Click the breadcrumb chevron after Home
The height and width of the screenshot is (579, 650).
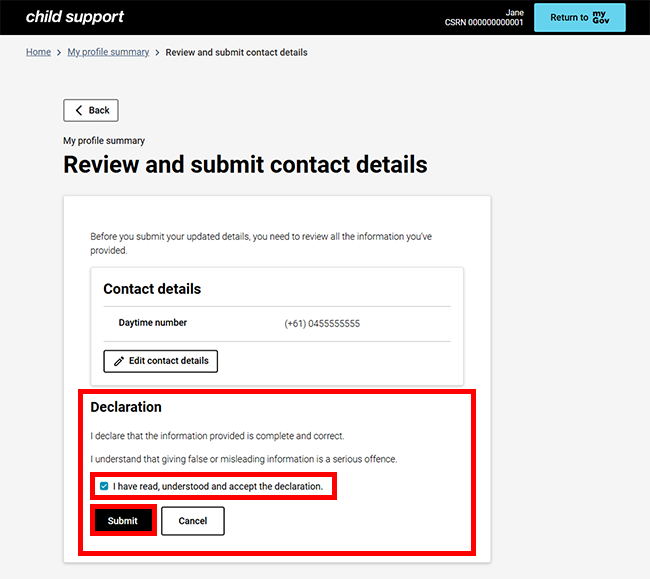coord(59,52)
